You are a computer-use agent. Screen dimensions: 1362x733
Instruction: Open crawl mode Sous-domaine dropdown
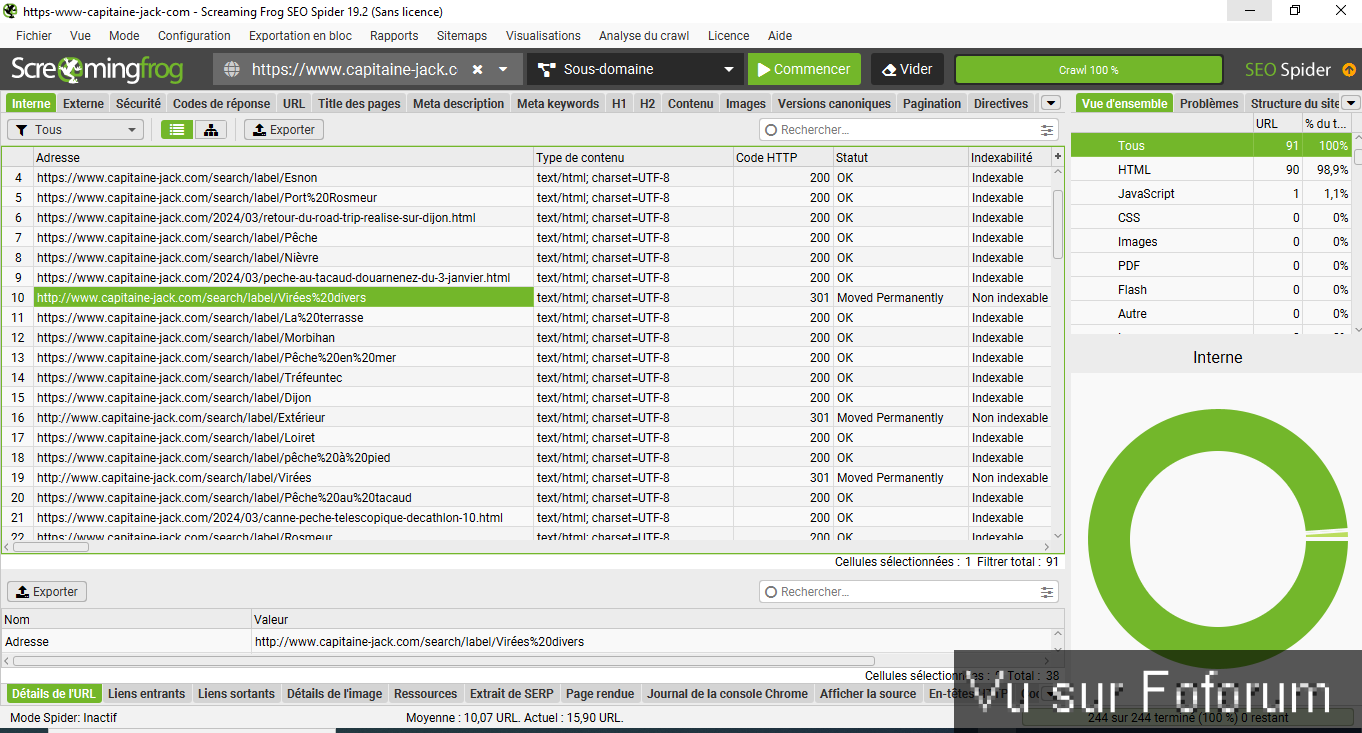click(x=635, y=70)
